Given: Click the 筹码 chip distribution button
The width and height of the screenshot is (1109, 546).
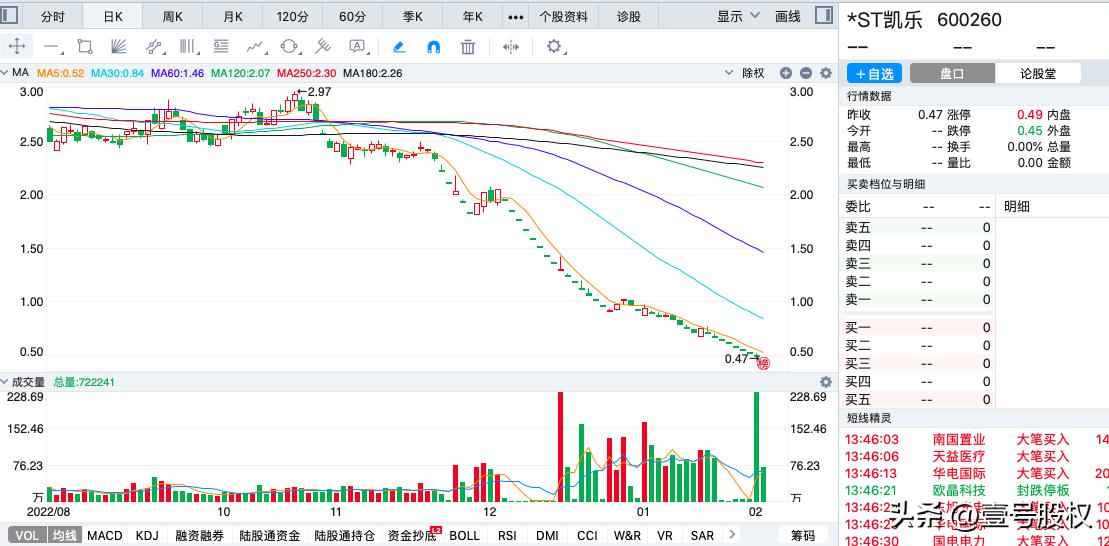Looking at the screenshot, I should click(803, 535).
